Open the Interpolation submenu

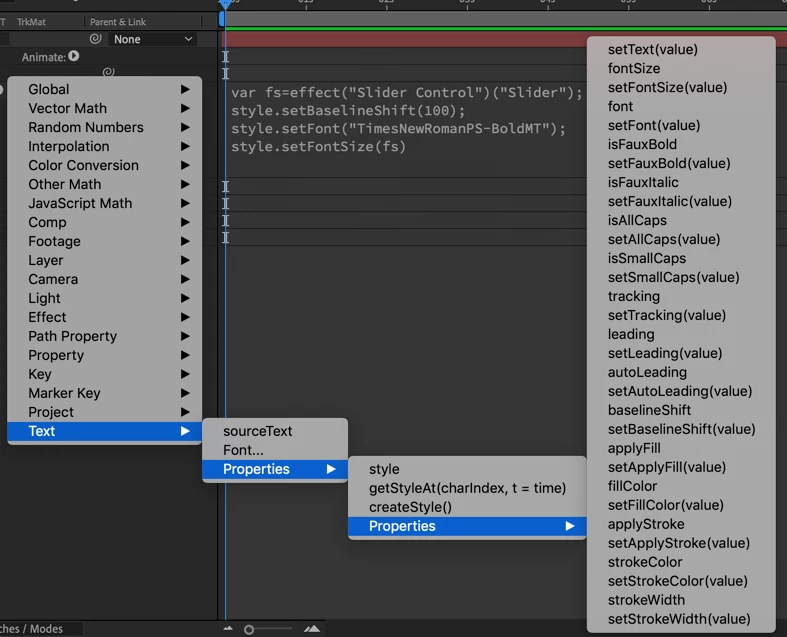click(104, 147)
